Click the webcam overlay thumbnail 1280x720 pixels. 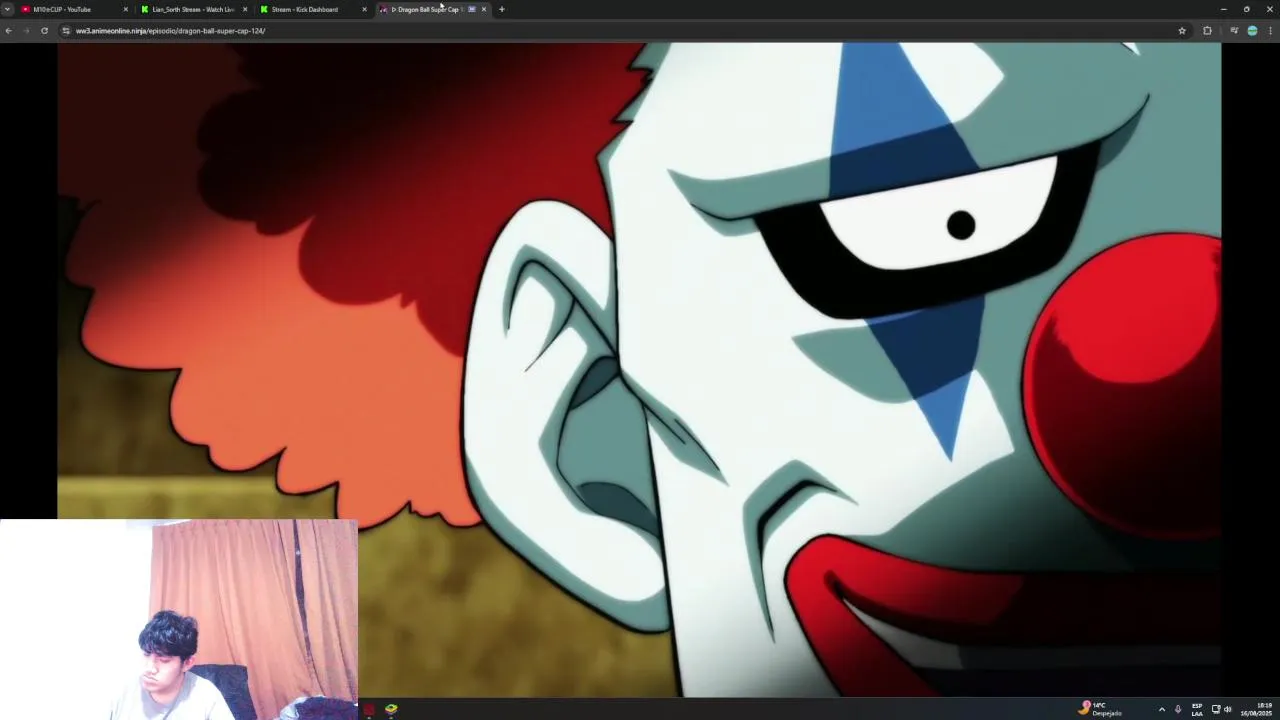[x=179, y=619]
